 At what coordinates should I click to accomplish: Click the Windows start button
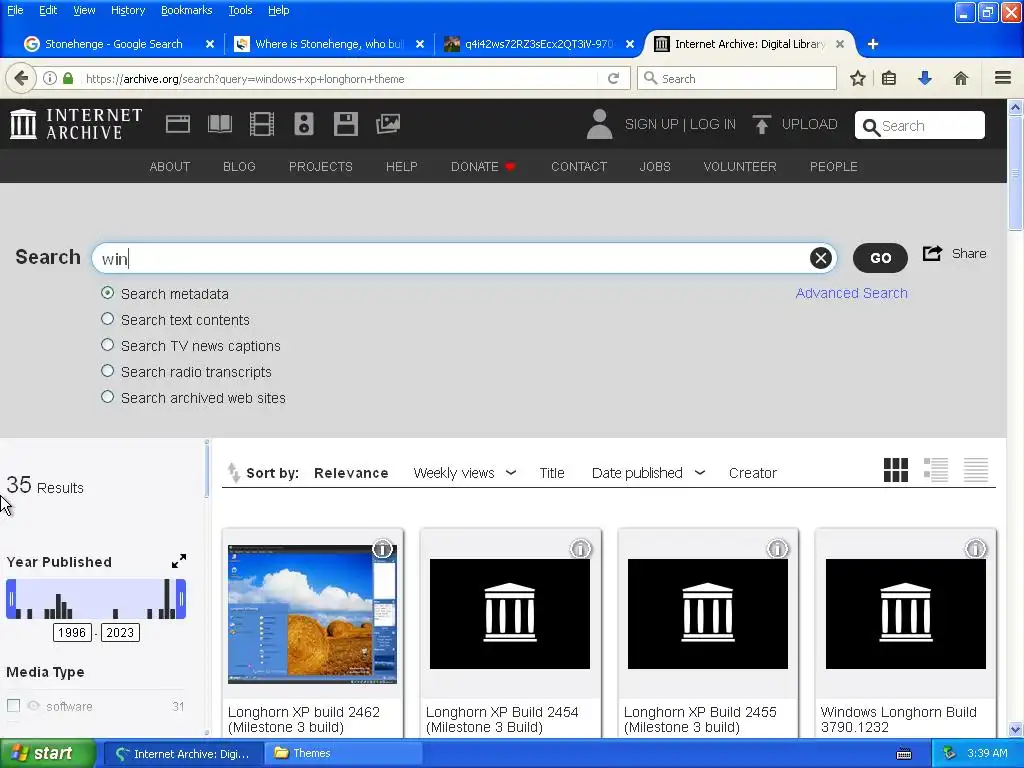pos(47,753)
